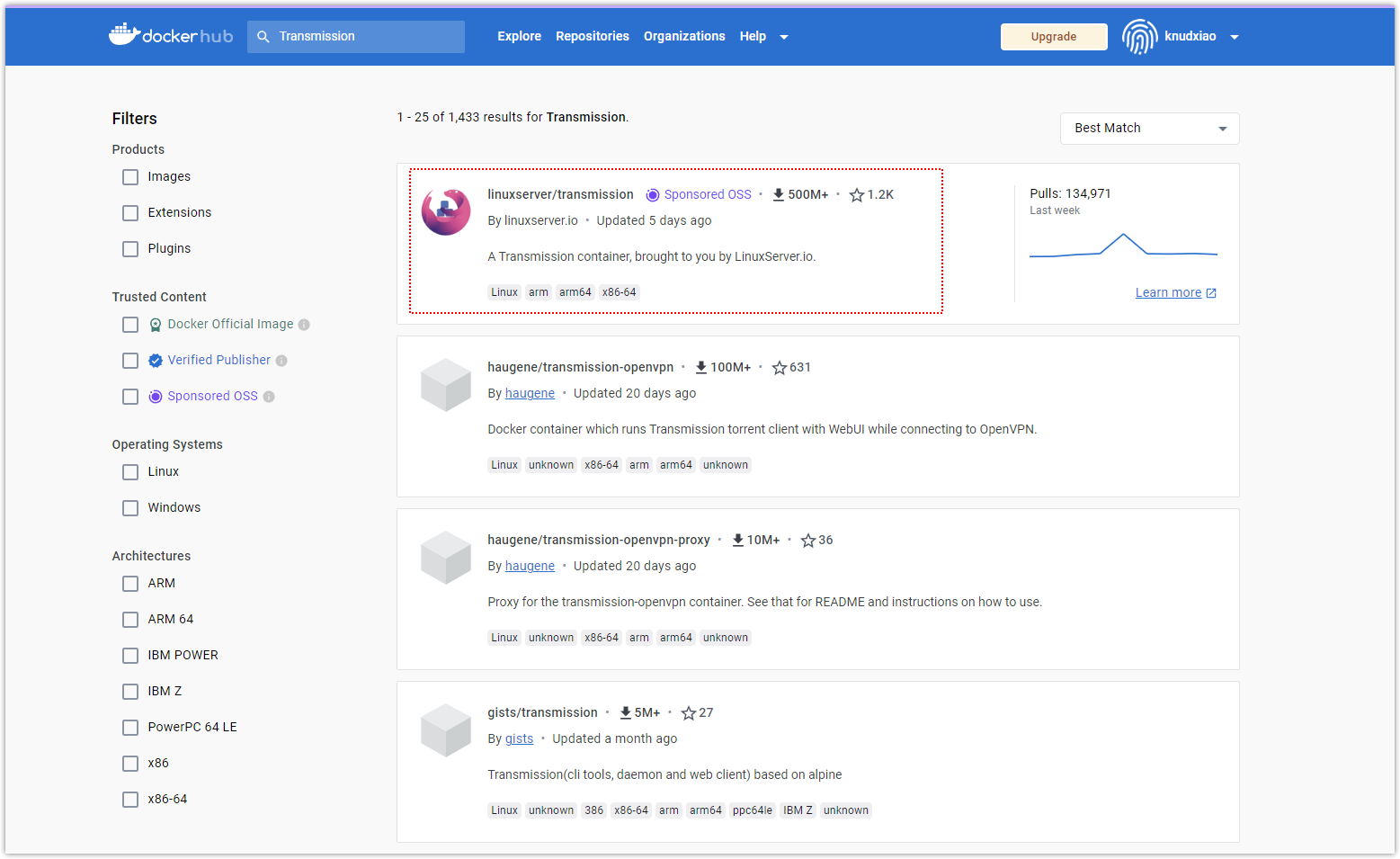
Task: Click the x86-64 tag on linuxserver/transmission
Action: (620, 292)
